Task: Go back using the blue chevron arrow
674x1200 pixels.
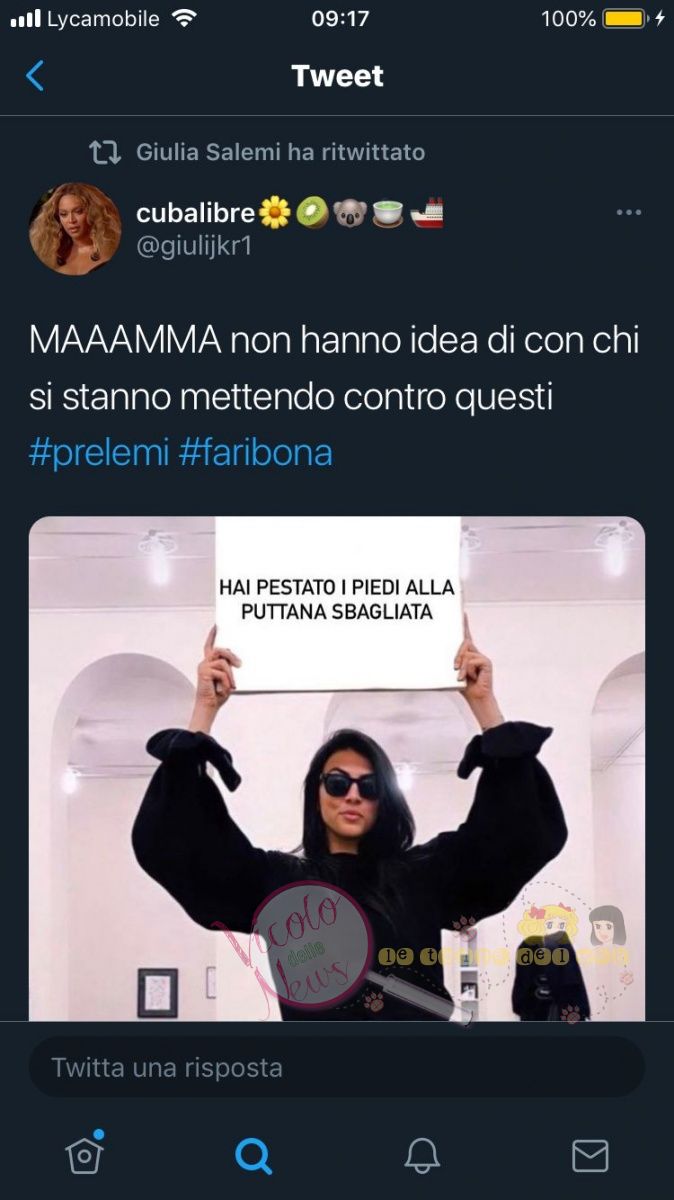Action: (35, 76)
